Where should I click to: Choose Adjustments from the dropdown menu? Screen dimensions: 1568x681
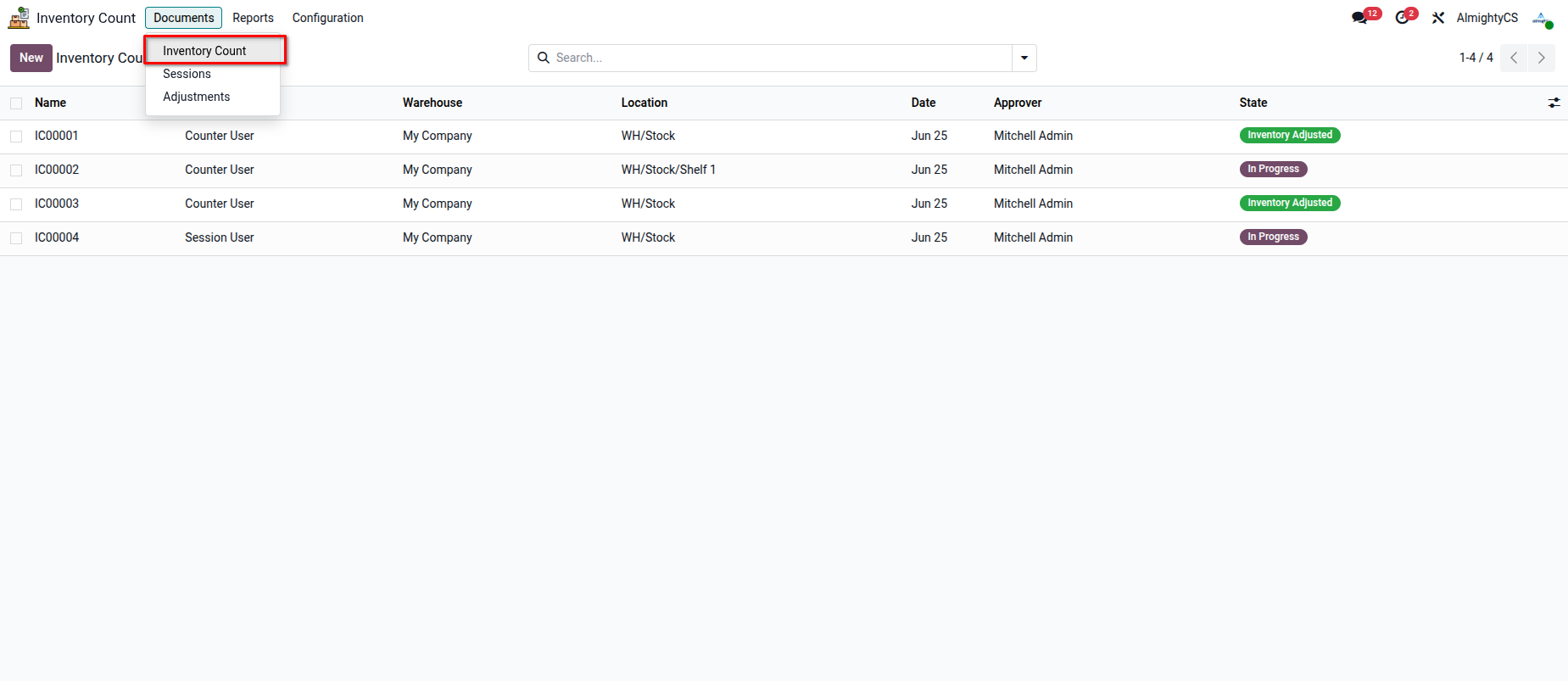(x=197, y=97)
